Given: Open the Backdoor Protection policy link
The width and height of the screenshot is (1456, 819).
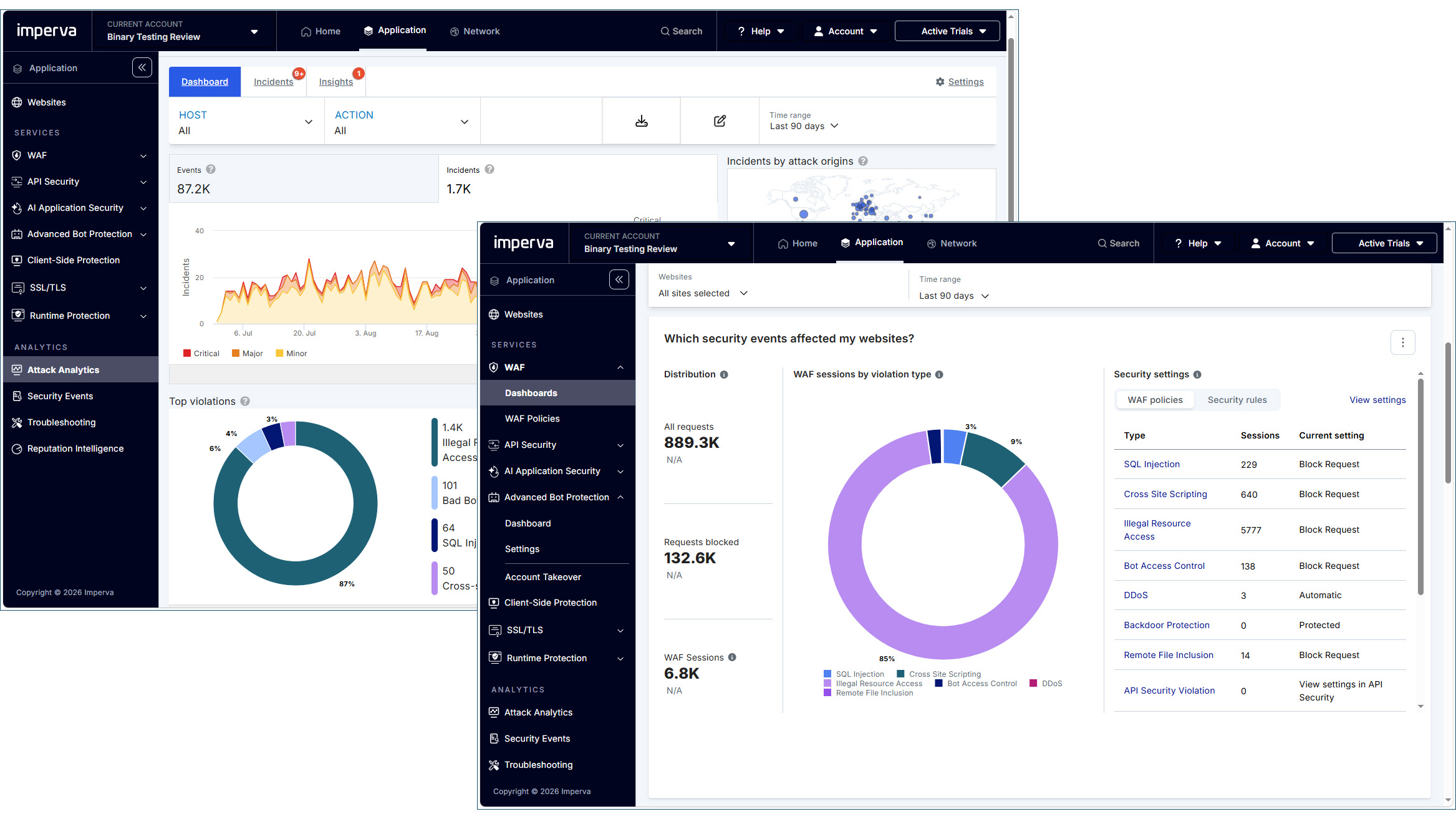Looking at the screenshot, I should pos(1167,625).
